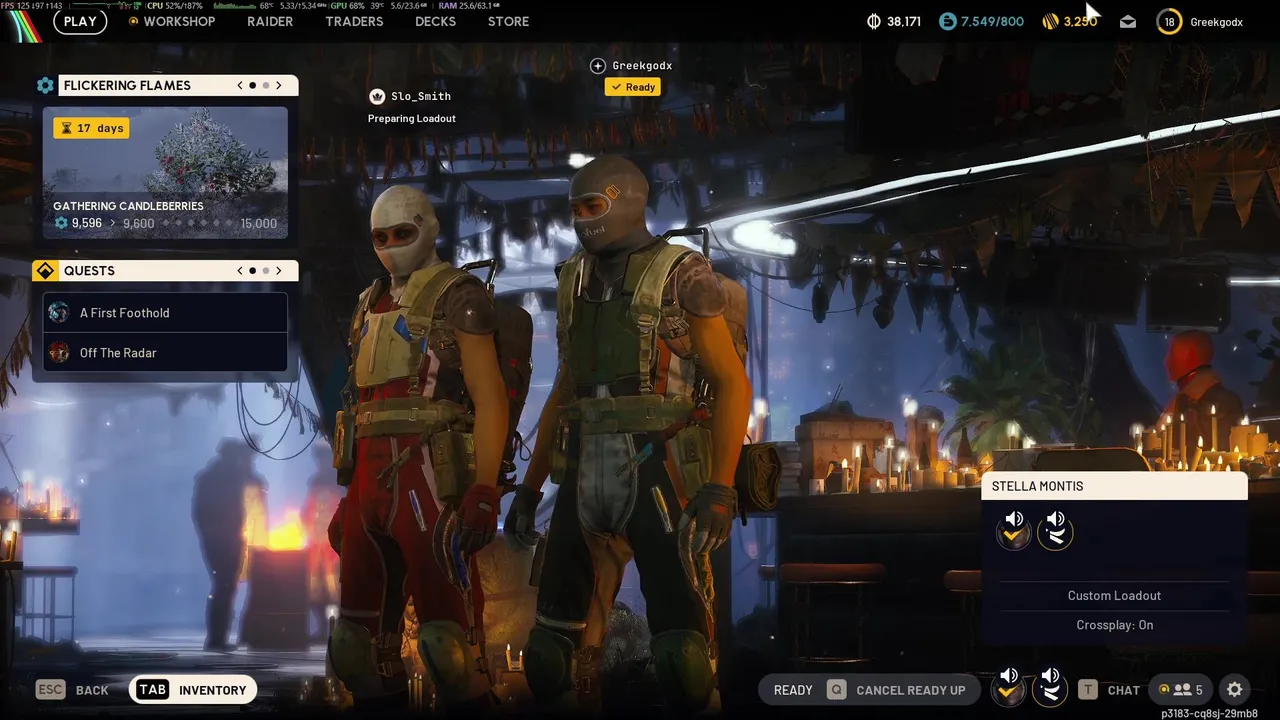Viewport: 1280px width, 720px height.
Task: Click the Candleberries 9,596 progress bar
Action: [165, 223]
